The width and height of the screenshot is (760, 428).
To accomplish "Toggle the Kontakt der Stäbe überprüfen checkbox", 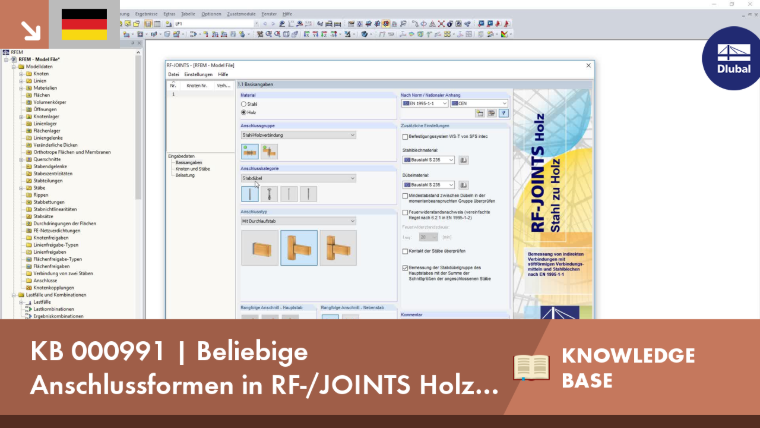I will tap(405, 251).
